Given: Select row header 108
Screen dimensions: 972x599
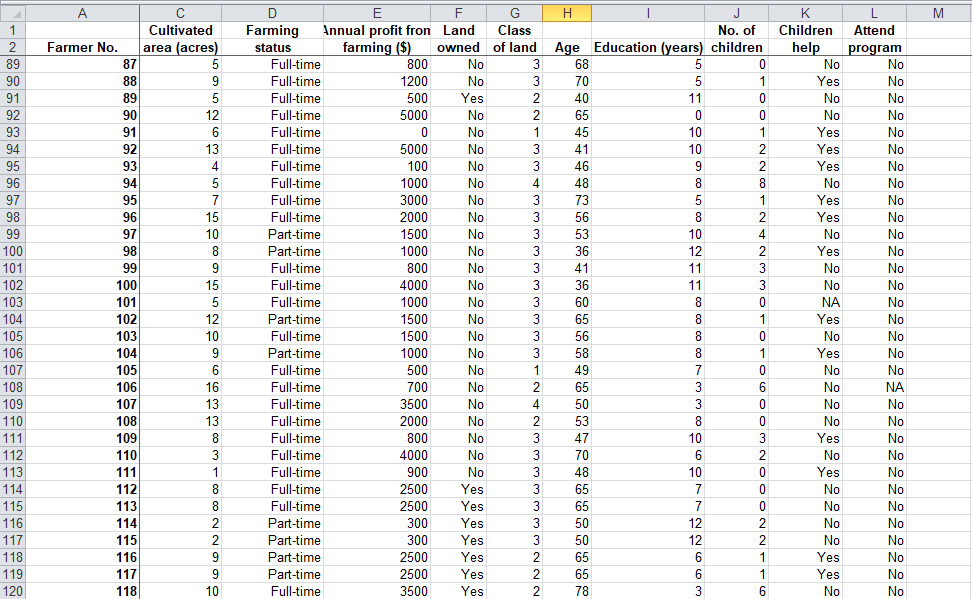Looking at the screenshot, I should (x=12, y=387).
